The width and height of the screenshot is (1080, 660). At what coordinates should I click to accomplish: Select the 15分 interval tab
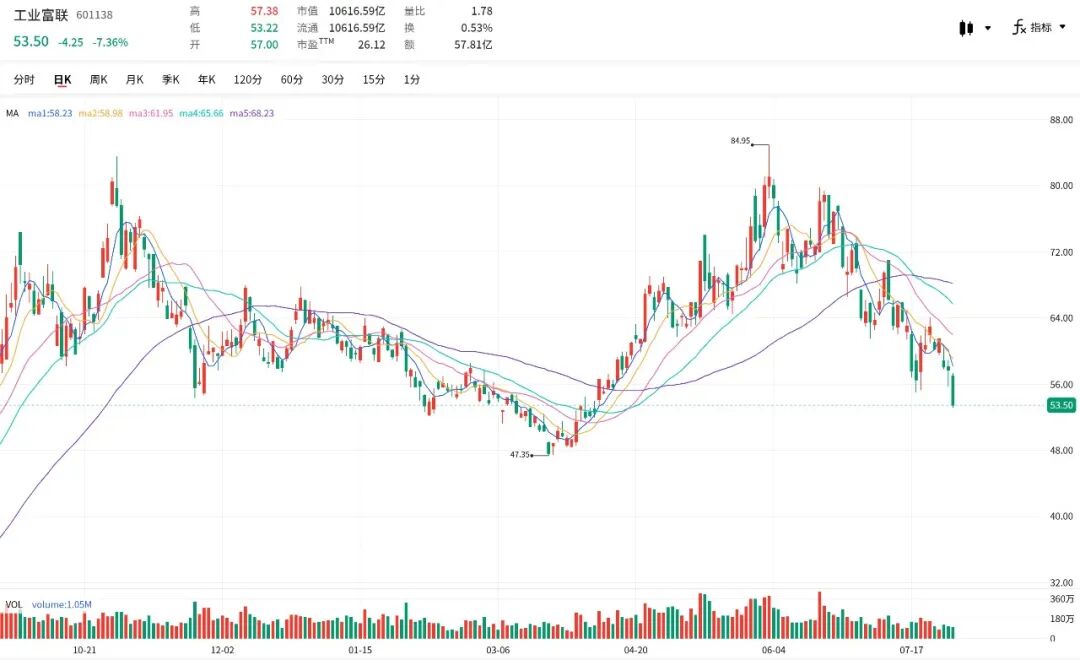click(374, 80)
